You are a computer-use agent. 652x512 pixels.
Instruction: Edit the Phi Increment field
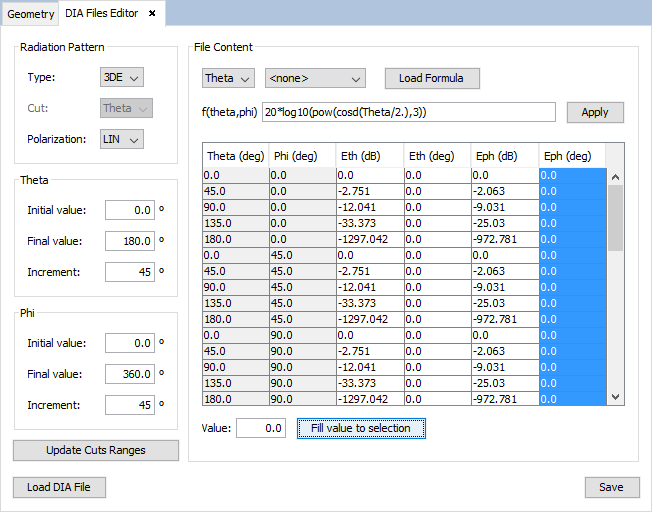(130, 405)
